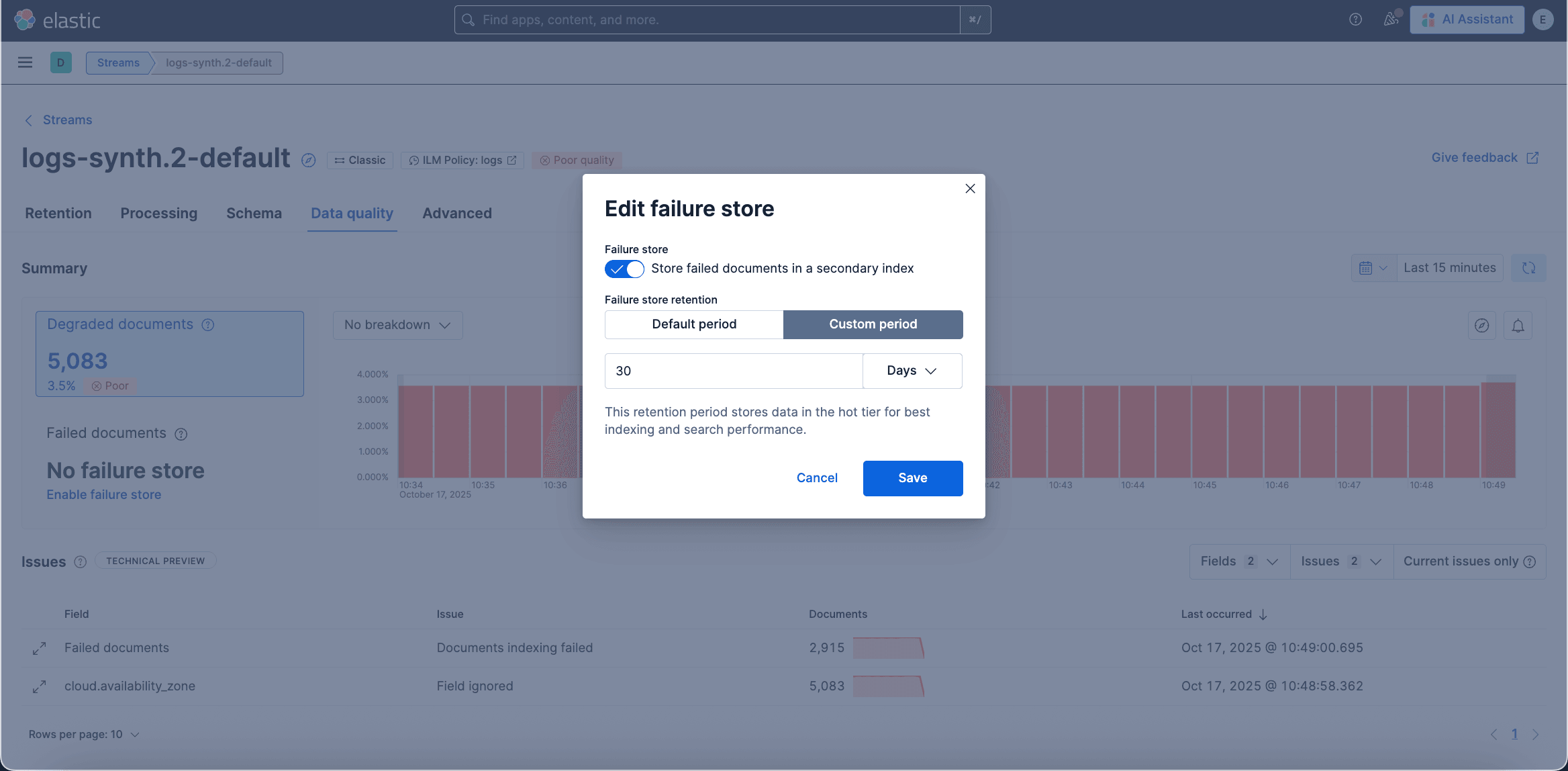This screenshot has height=771, width=1568.
Task: Click the Enable failure store link
Action: tap(103, 494)
